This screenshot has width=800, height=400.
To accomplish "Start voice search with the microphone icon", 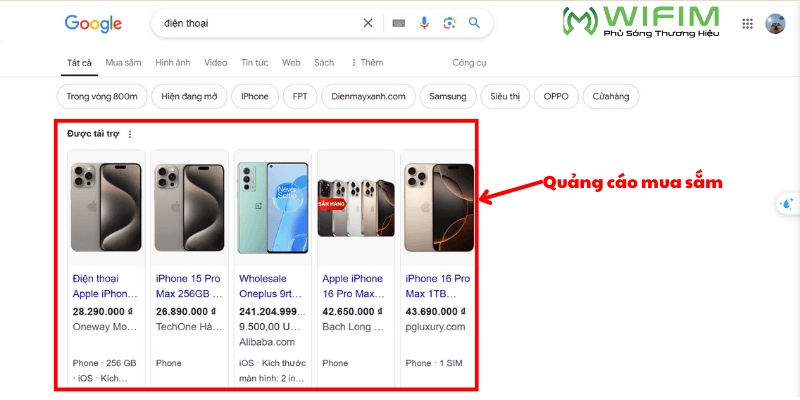I will click(x=424, y=23).
